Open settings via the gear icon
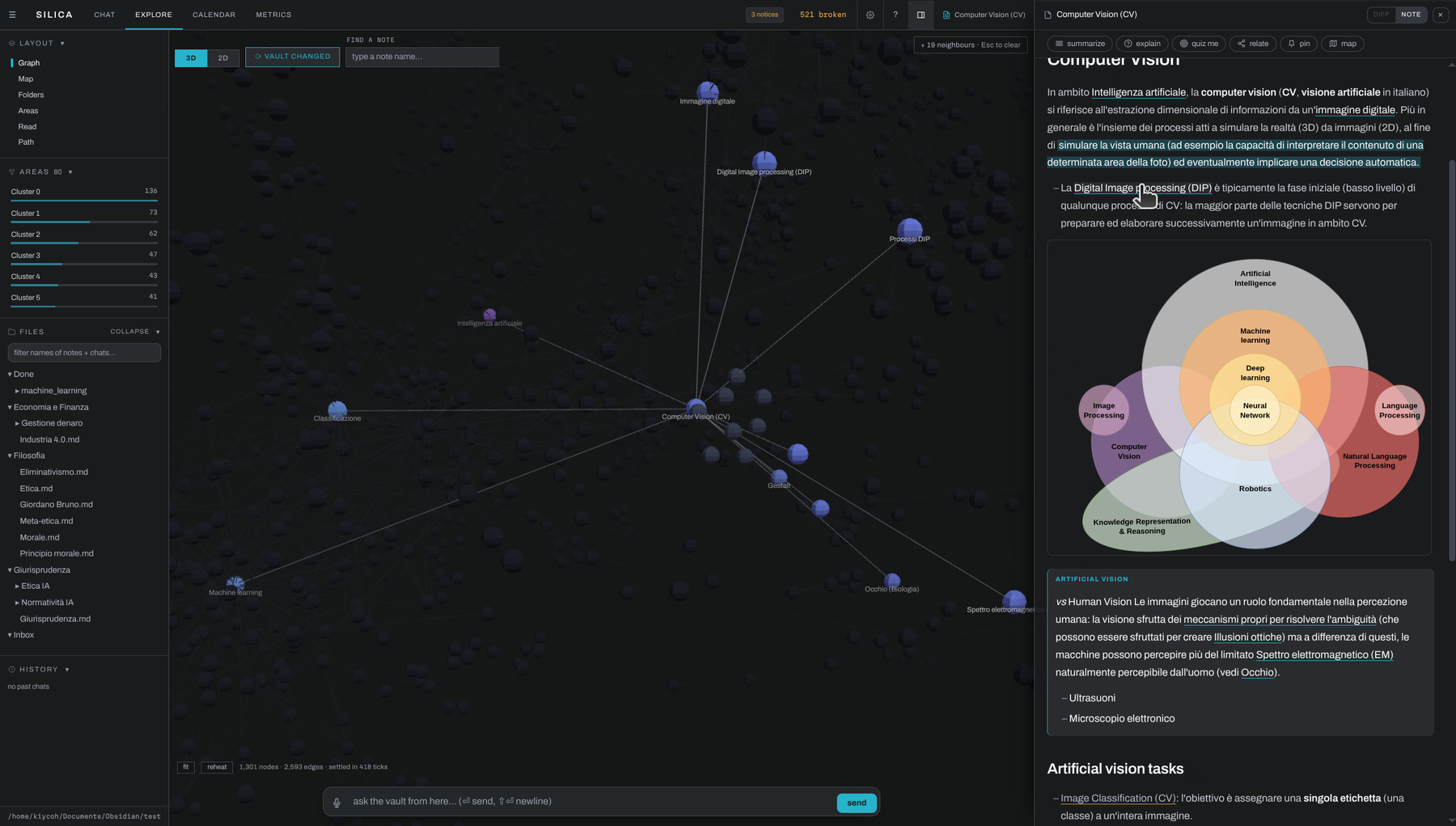 point(870,15)
